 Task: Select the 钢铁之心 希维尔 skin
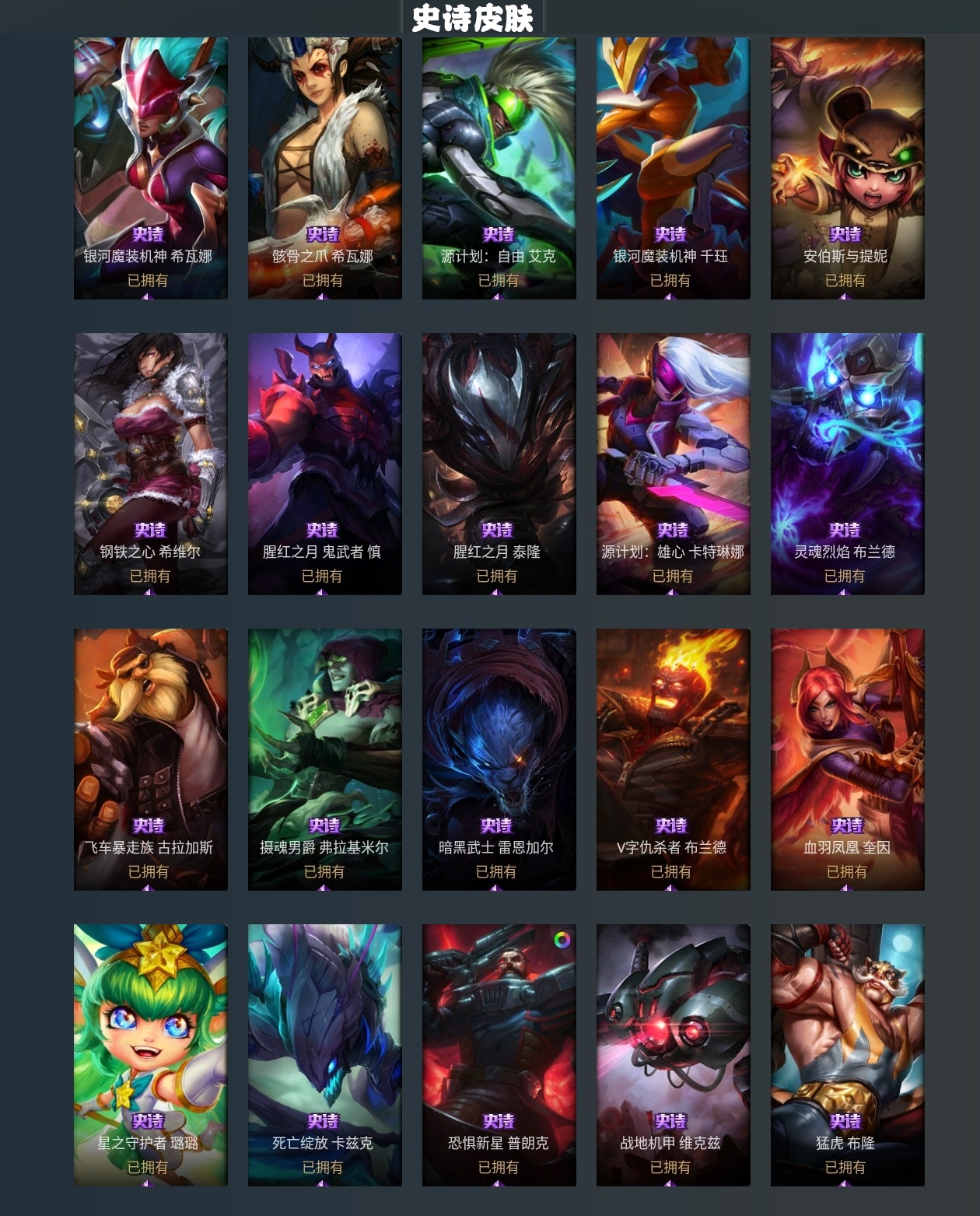(x=151, y=464)
